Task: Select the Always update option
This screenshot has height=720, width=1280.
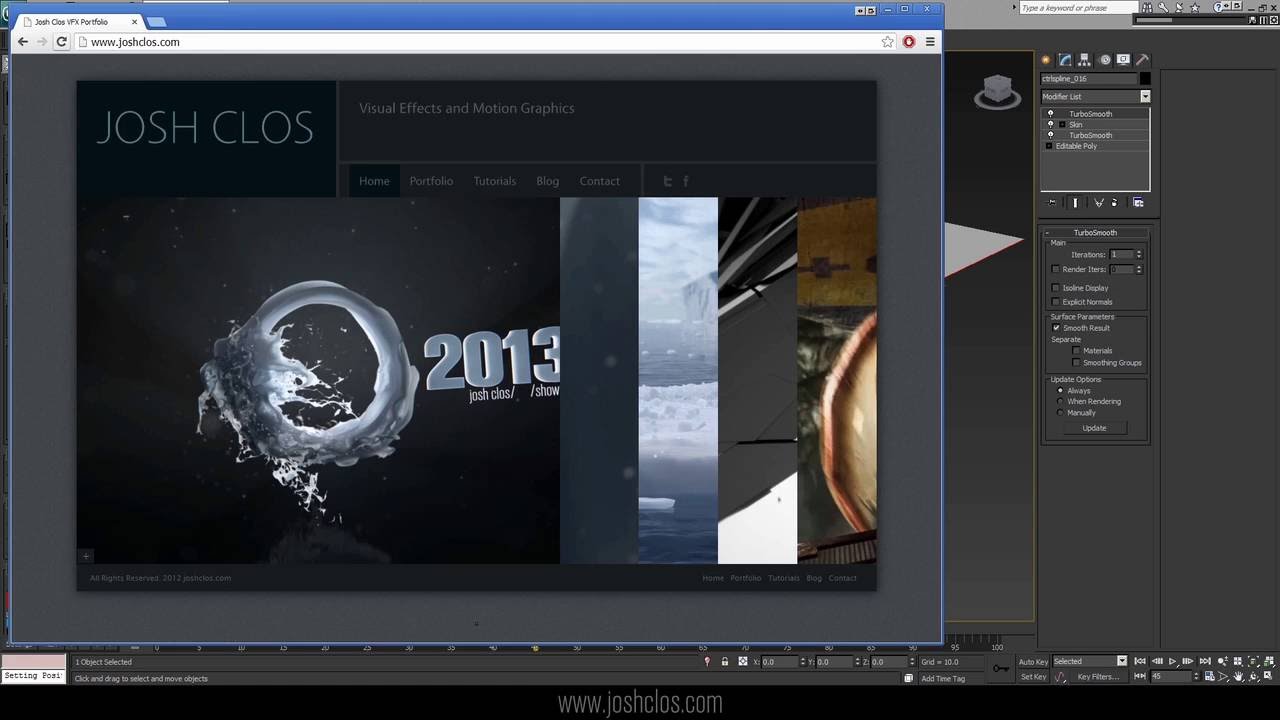Action: [1060, 391]
